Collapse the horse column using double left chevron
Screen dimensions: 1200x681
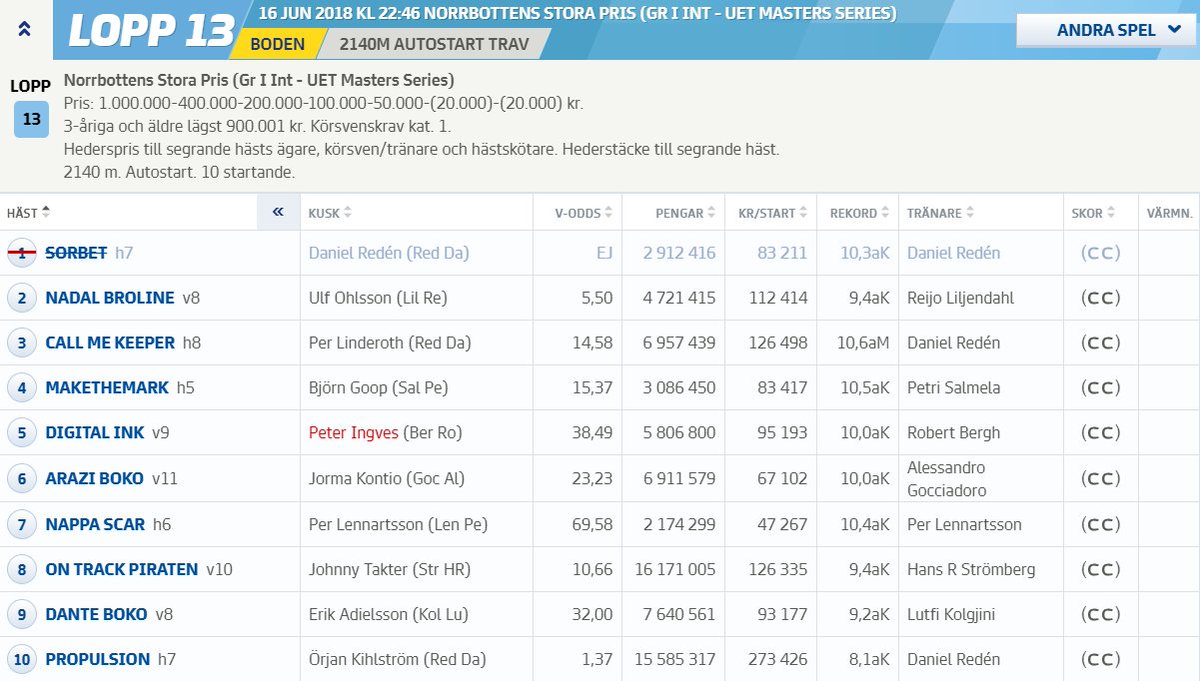point(278,212)
